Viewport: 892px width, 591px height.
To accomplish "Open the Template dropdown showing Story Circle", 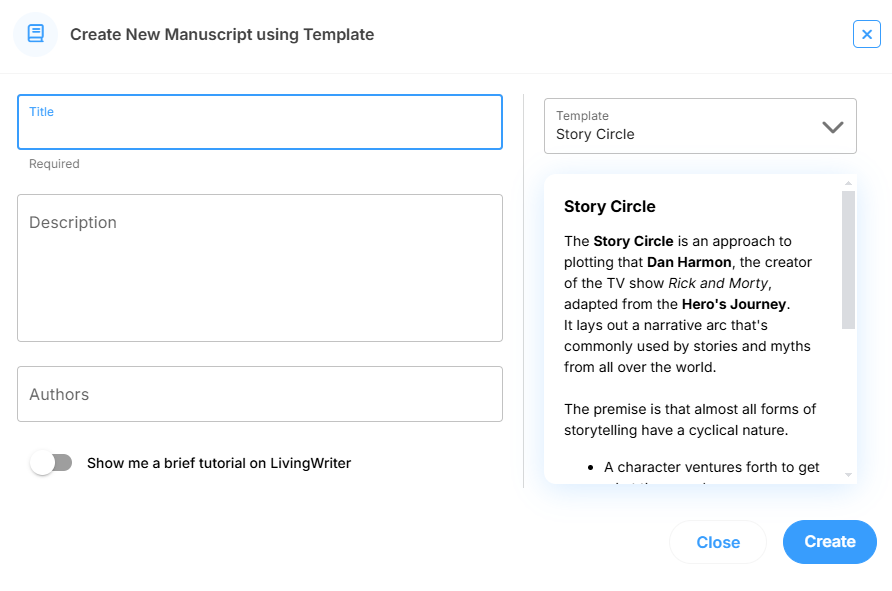I will (699, 126).
